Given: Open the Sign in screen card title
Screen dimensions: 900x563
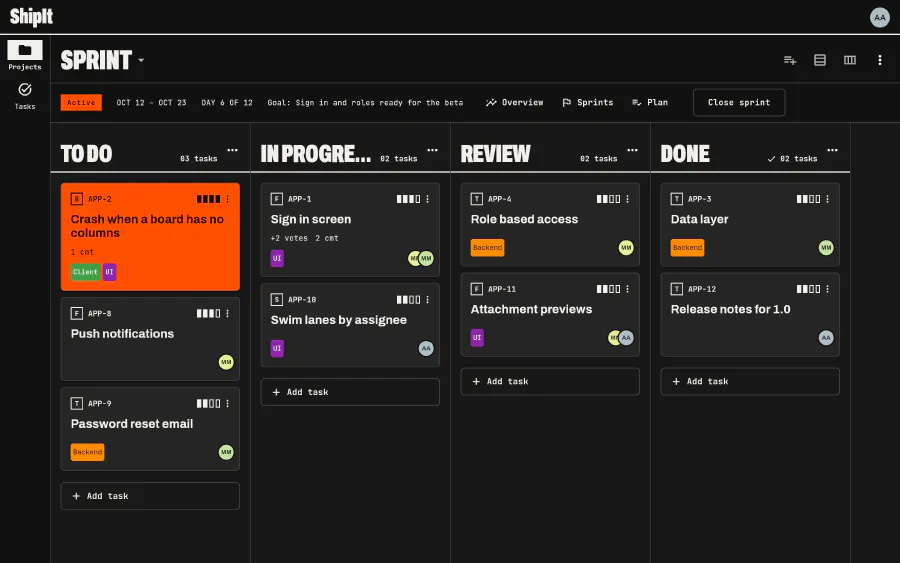Looking at the screenshot, I should [311, 219].
